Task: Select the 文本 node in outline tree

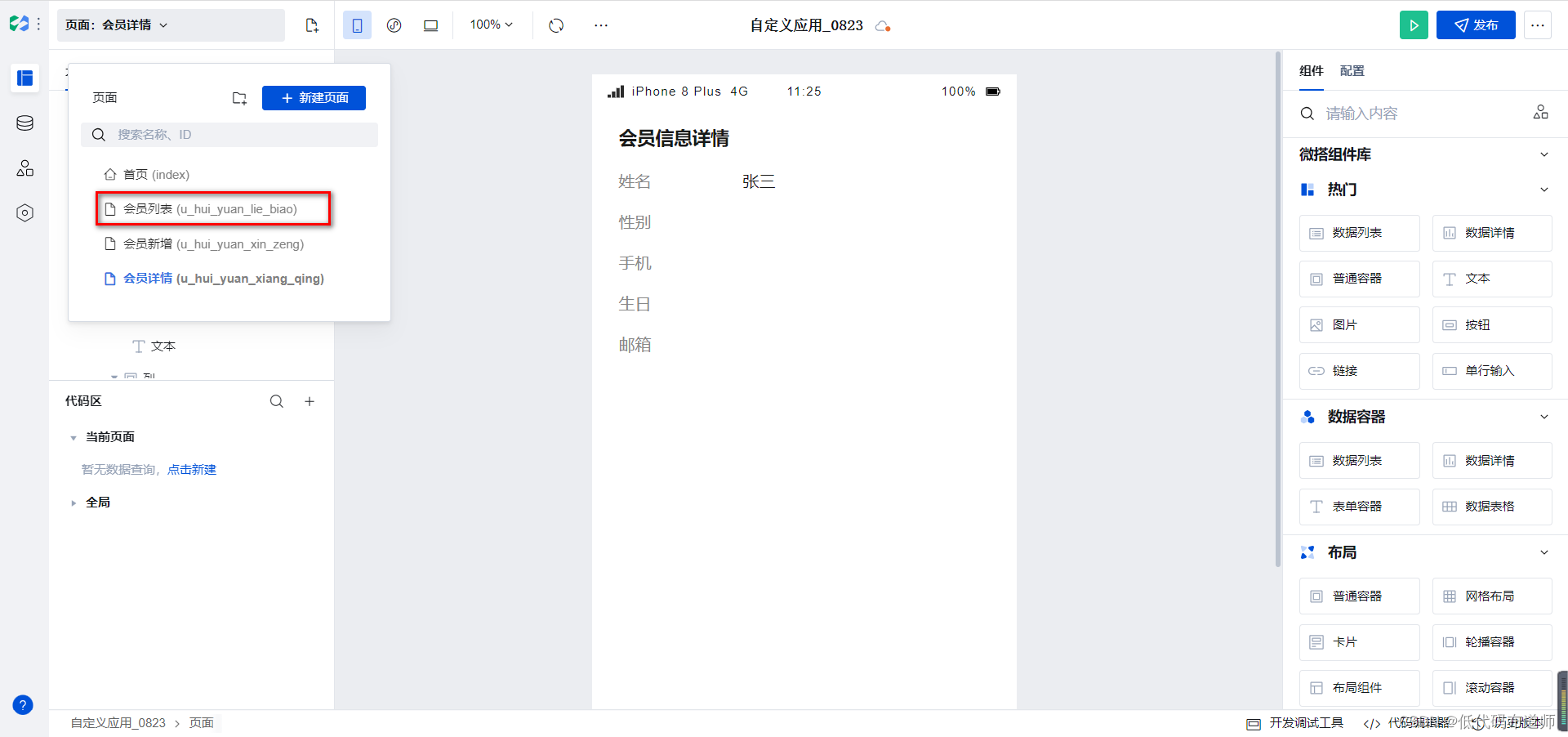Action: [154, 346]
